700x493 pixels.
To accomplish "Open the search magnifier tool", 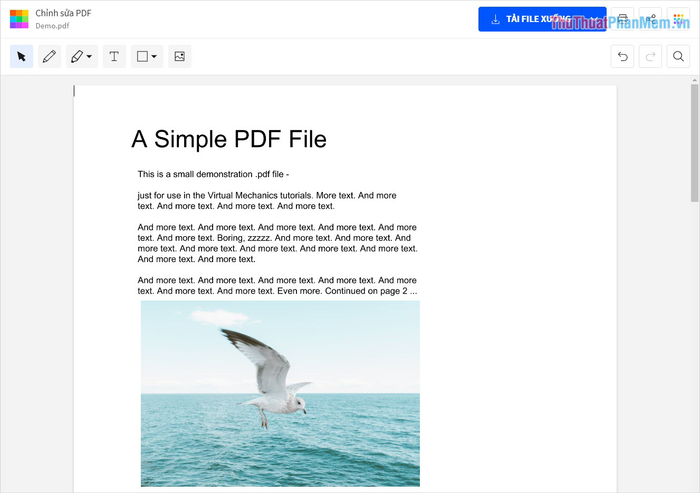I will 678,56.
